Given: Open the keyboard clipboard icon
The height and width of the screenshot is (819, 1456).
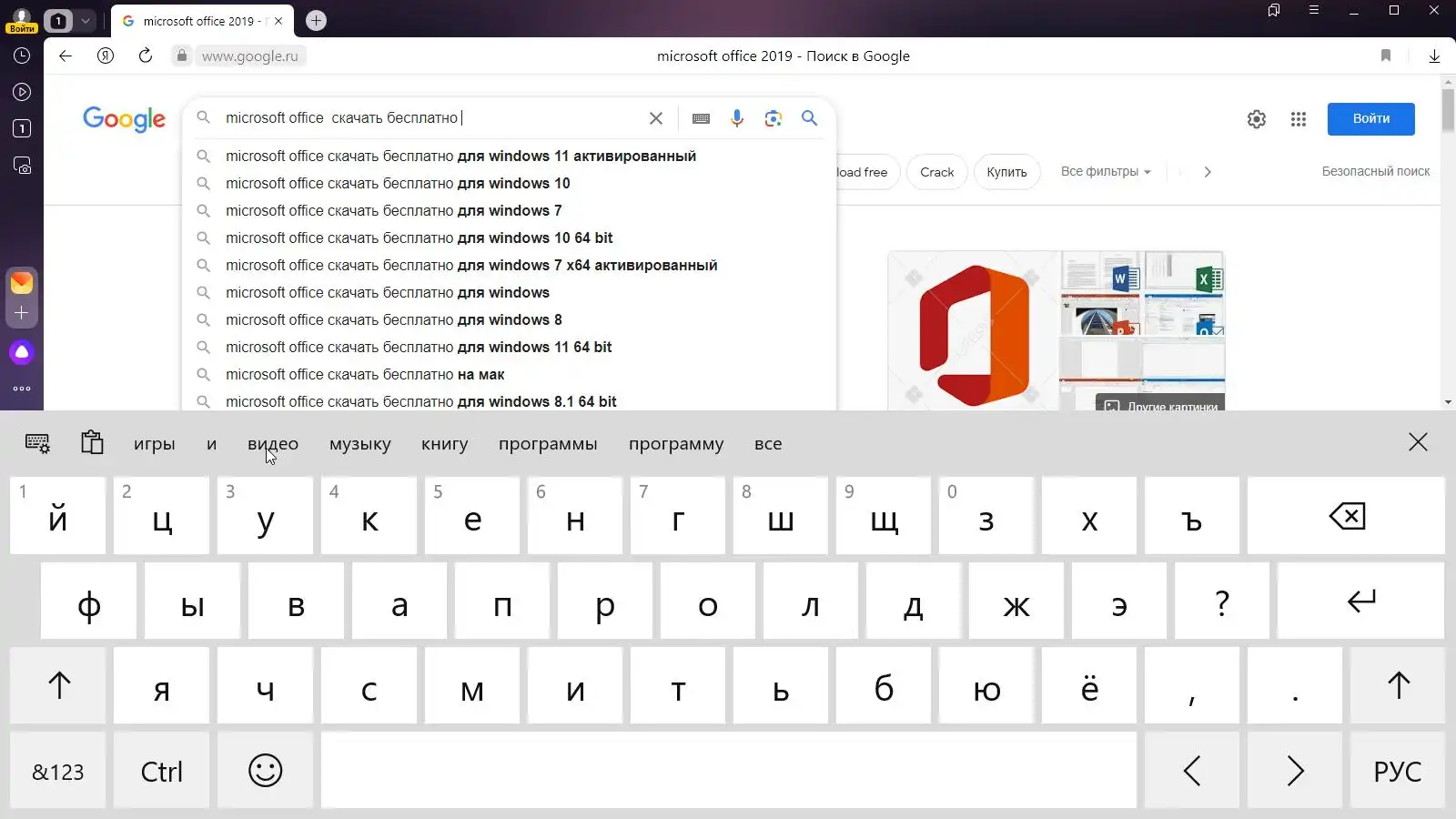Looking at the screenshot, I should point(92,442).
